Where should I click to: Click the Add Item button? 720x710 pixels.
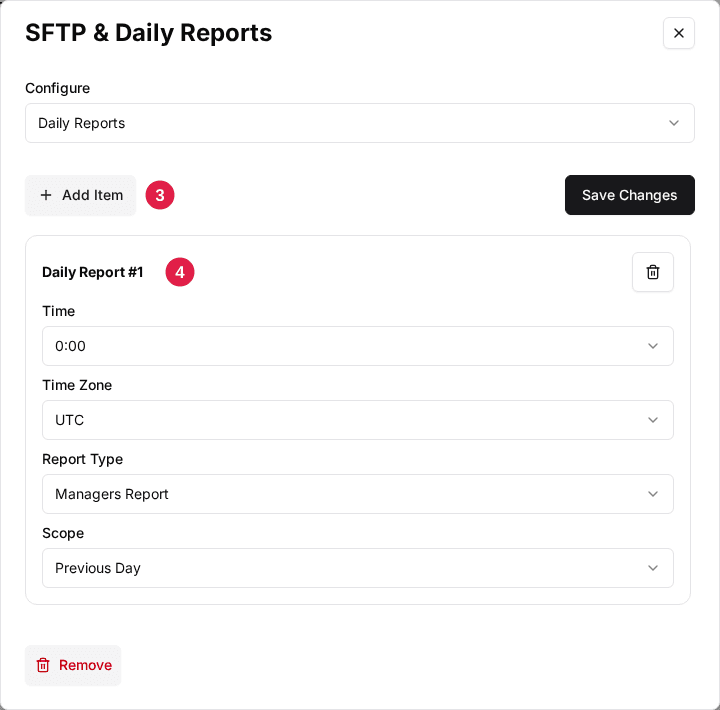(x=80, y=195)
